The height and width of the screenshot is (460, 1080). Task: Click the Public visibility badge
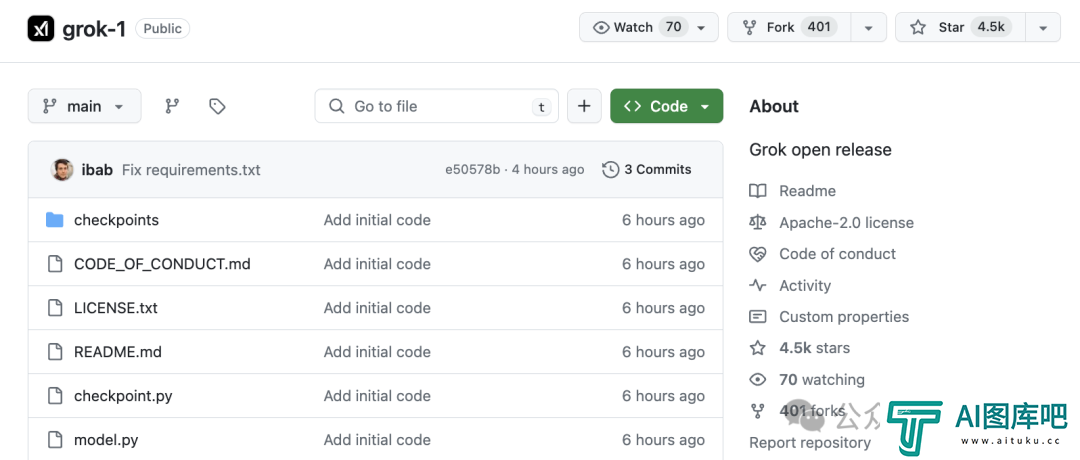click(163, 28)
